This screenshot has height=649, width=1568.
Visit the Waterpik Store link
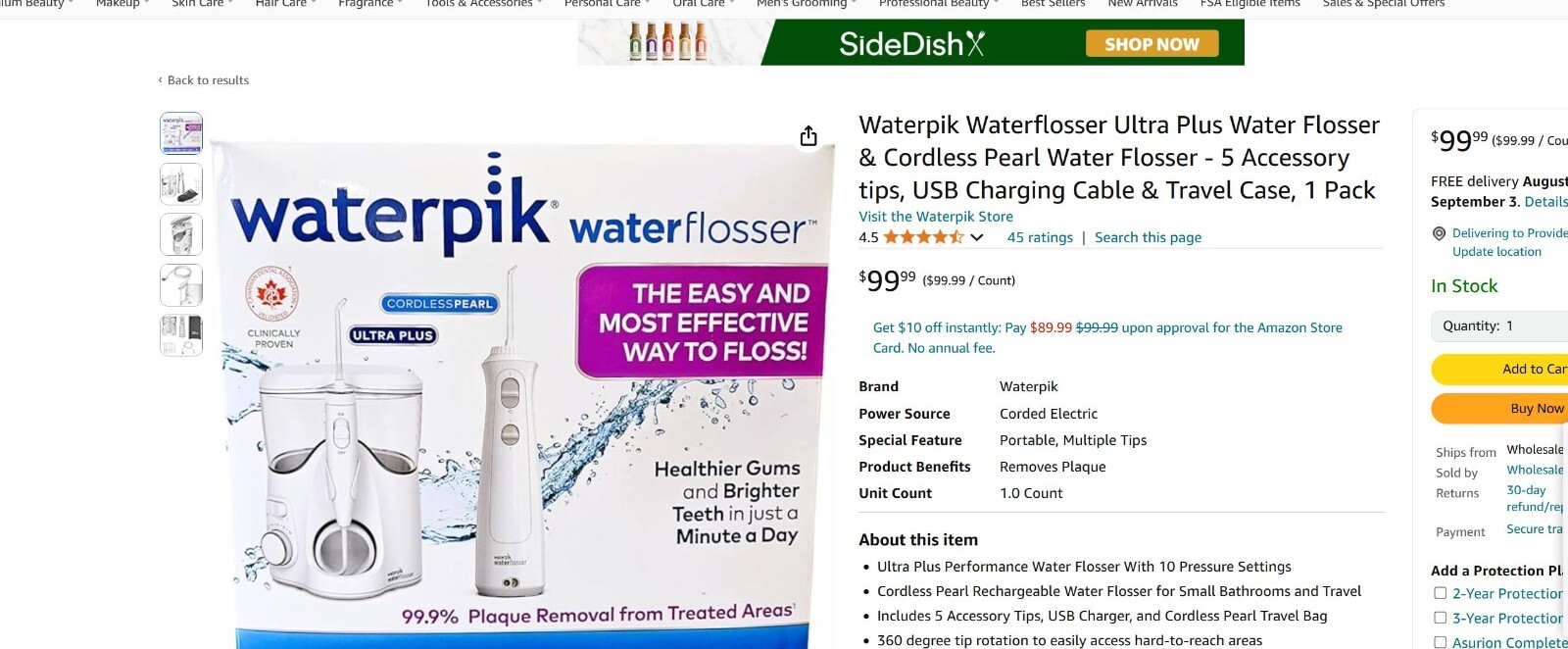tap(936, 217)
